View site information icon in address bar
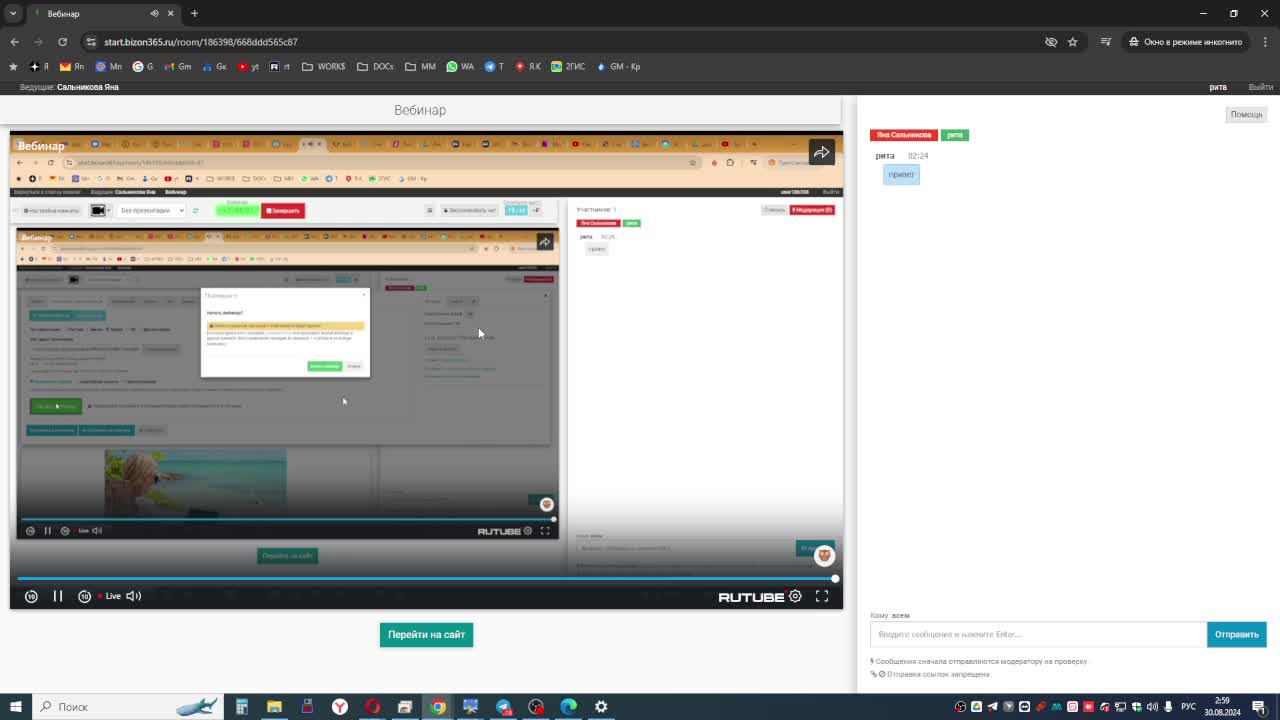This screenshot has width=1280, height=720. (x=91, y=42)
